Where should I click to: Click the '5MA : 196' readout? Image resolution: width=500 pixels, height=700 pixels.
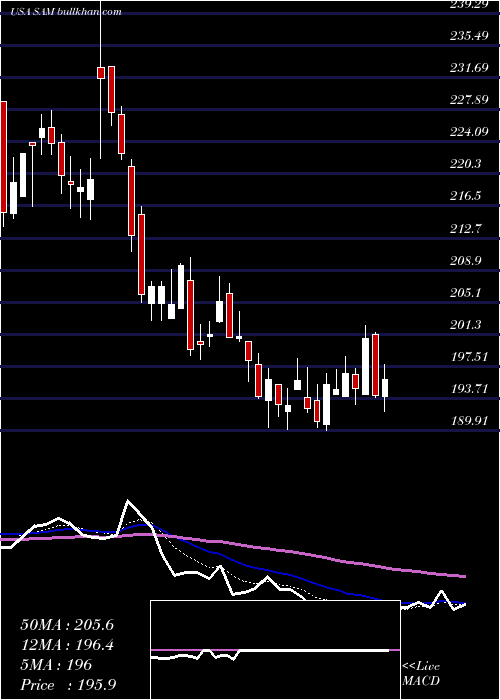coord(56,665)
